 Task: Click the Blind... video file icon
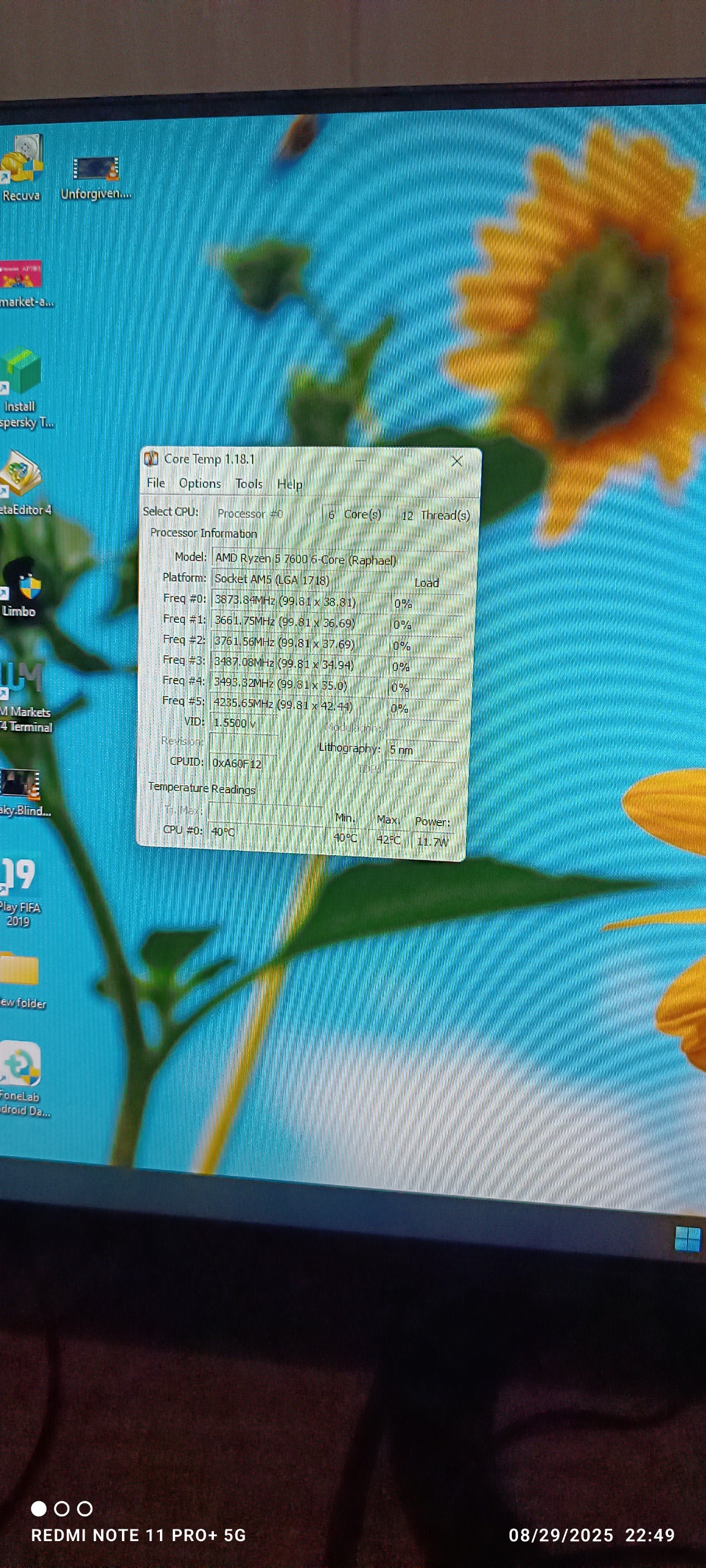click(21, 785)
